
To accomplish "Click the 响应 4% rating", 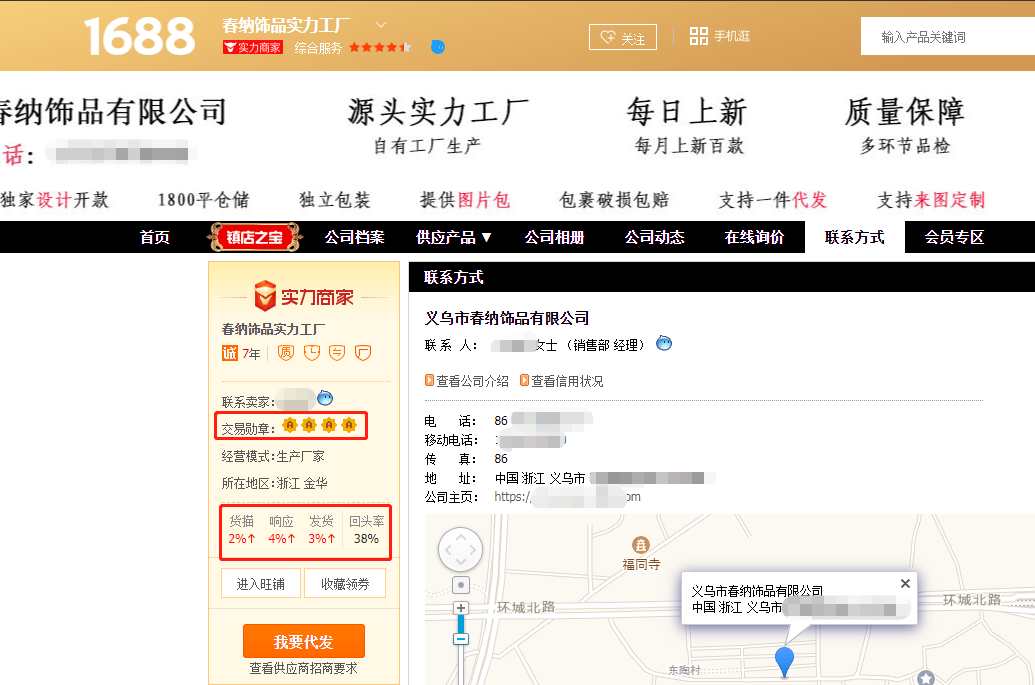I will (282, 530).
